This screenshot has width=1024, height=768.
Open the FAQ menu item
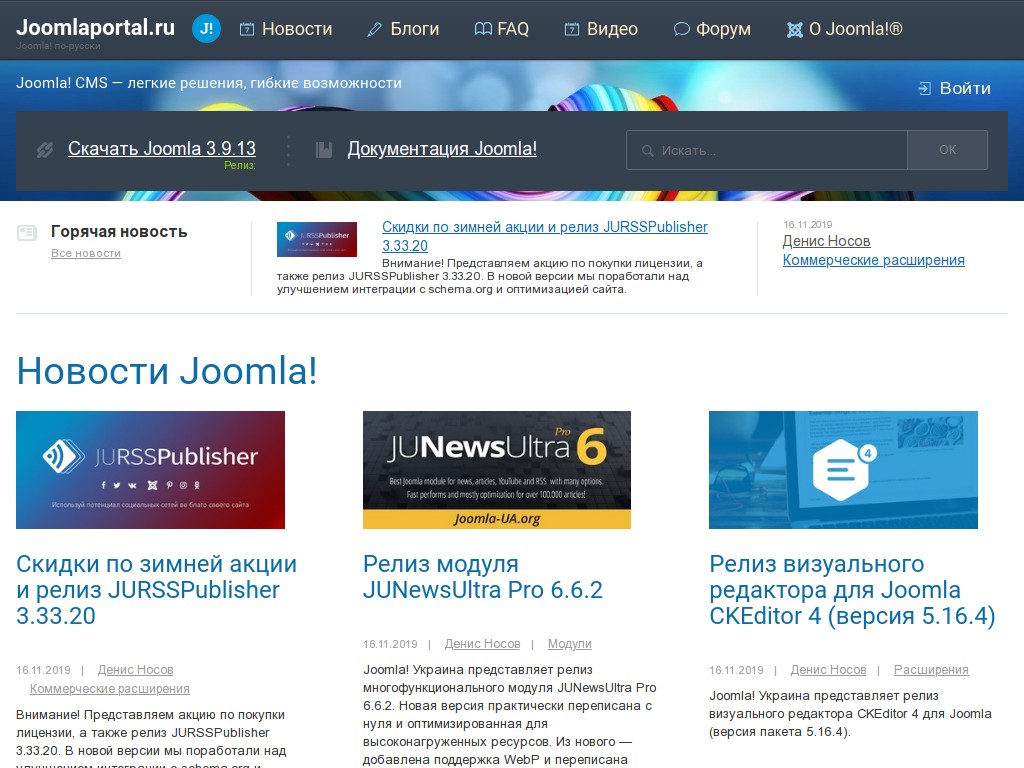513,29
